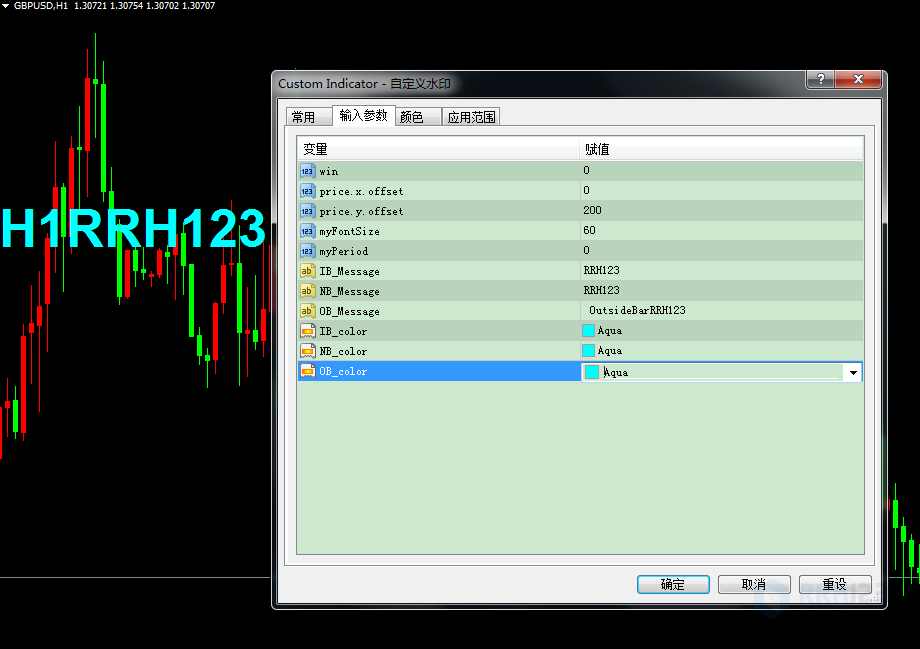Select the NB_color Aqua swatch
920x649 pixels.
[589, 351]
